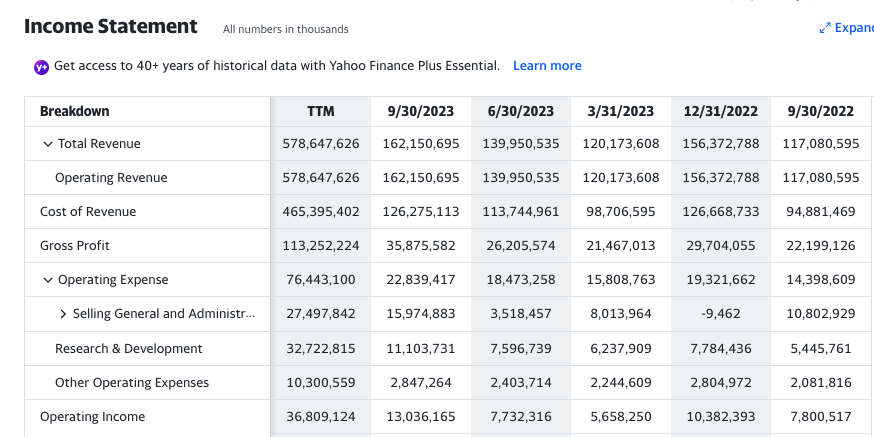This screenshot has width=874, height=437.
Task: Click the Operating Revenue row label
Action: coord(111,178)
